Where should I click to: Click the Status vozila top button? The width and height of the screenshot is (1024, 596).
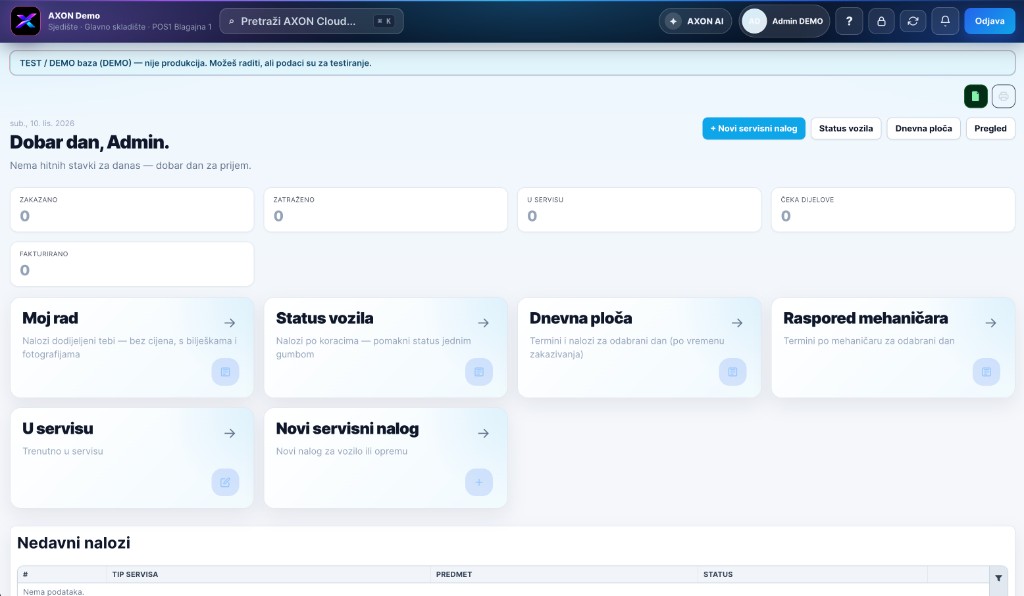coord(846,129)
